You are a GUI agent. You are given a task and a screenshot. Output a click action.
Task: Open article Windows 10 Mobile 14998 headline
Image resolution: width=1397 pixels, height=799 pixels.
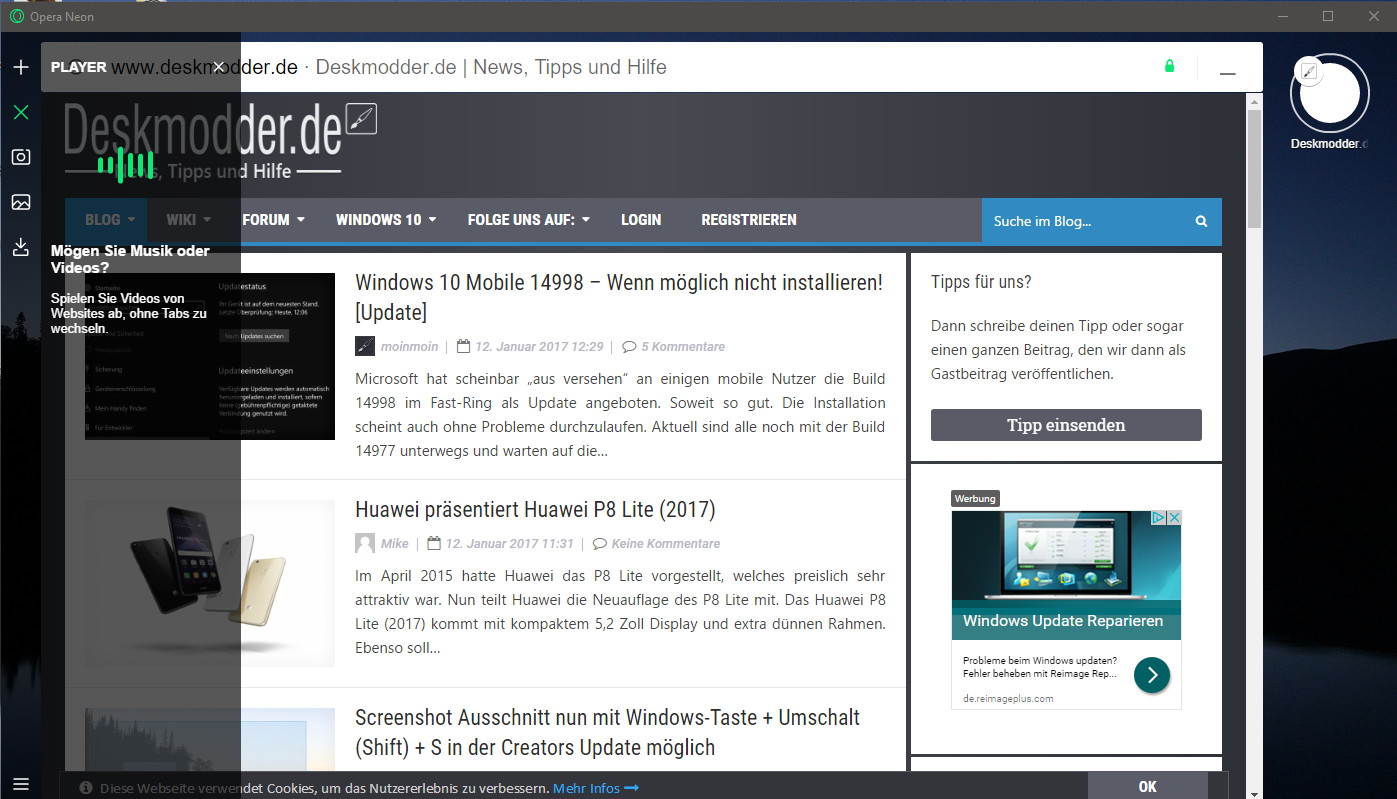point(619,297)
